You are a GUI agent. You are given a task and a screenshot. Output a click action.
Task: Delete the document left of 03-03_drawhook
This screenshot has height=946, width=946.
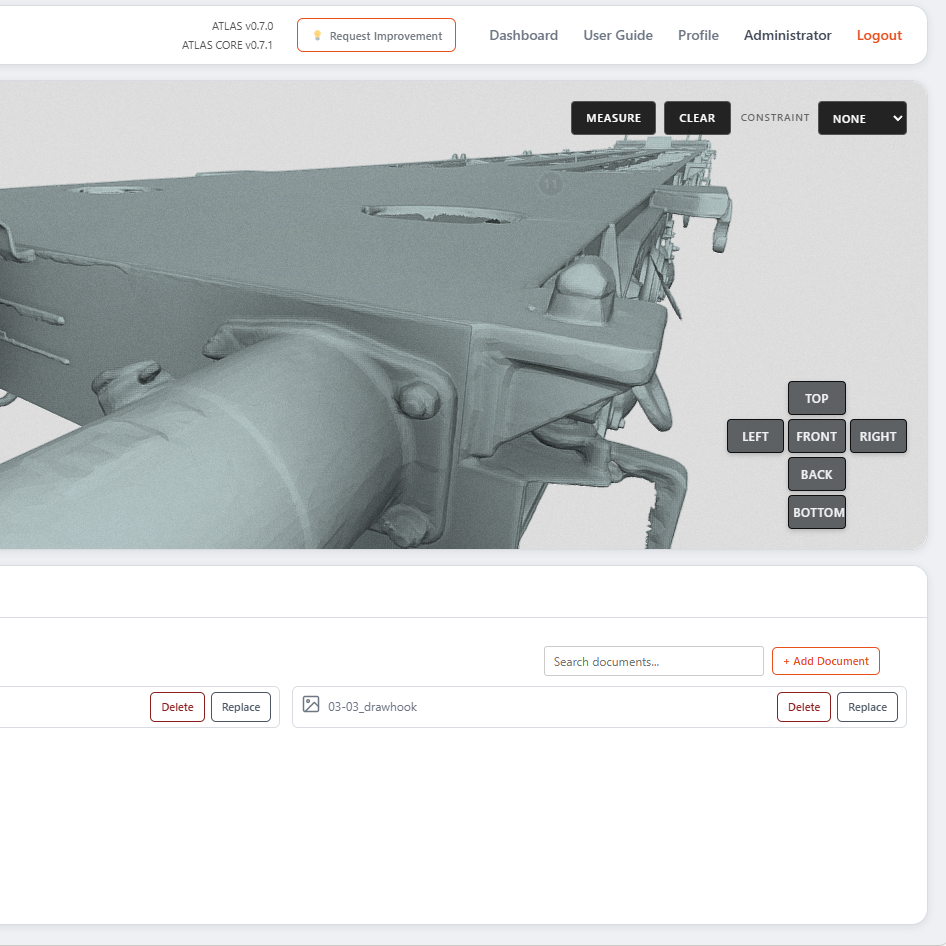(x=177, y=707)
